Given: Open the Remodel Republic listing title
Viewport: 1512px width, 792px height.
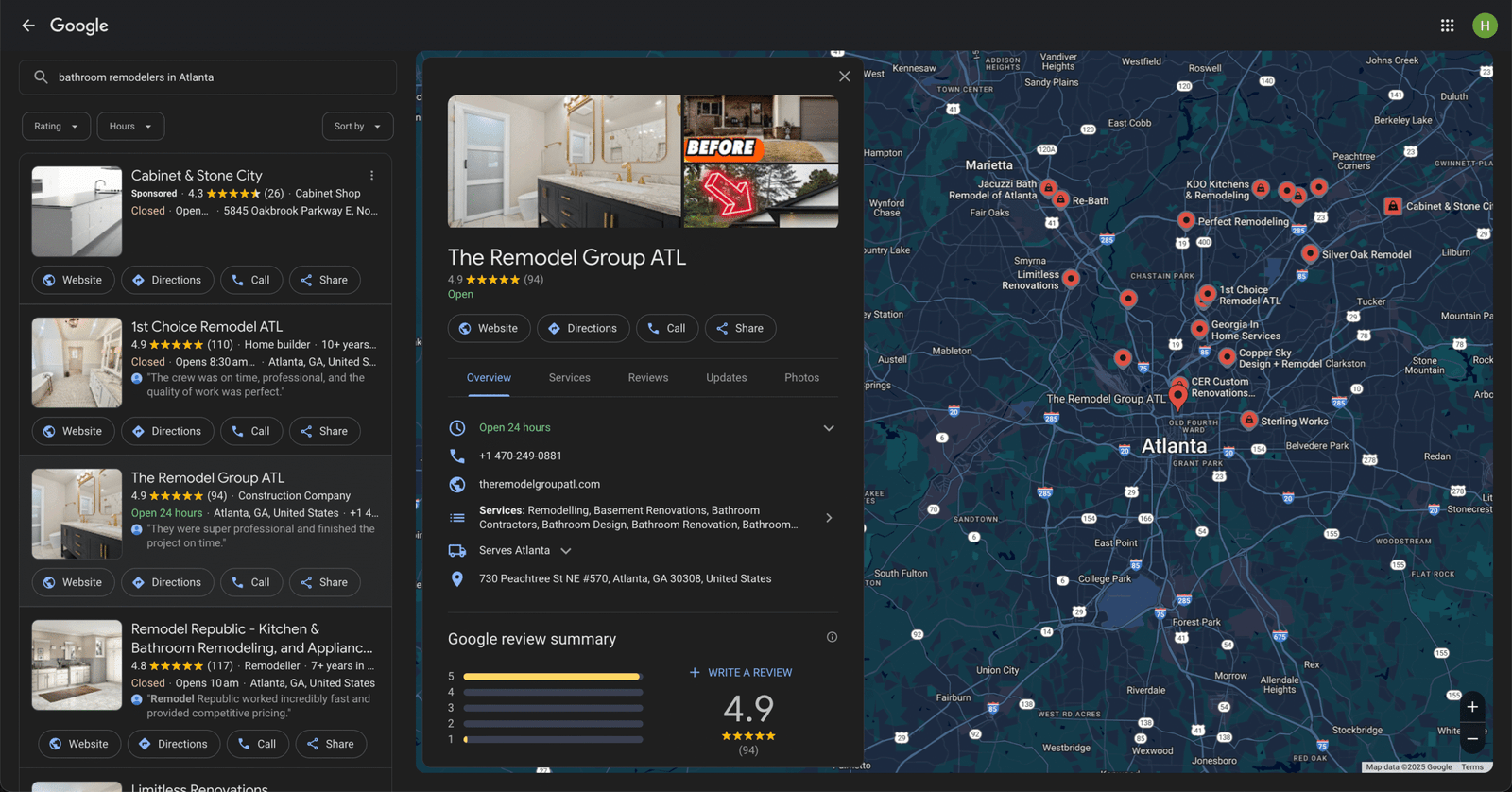Looking at the screenshot, I should point(252,638).
